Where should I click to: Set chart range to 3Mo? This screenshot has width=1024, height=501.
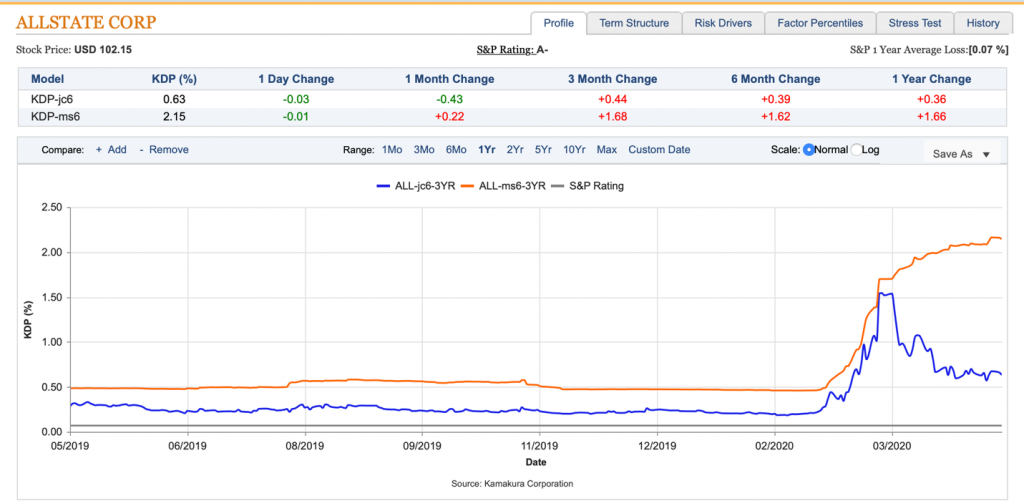pyautogui.click(x=424, y=150)
